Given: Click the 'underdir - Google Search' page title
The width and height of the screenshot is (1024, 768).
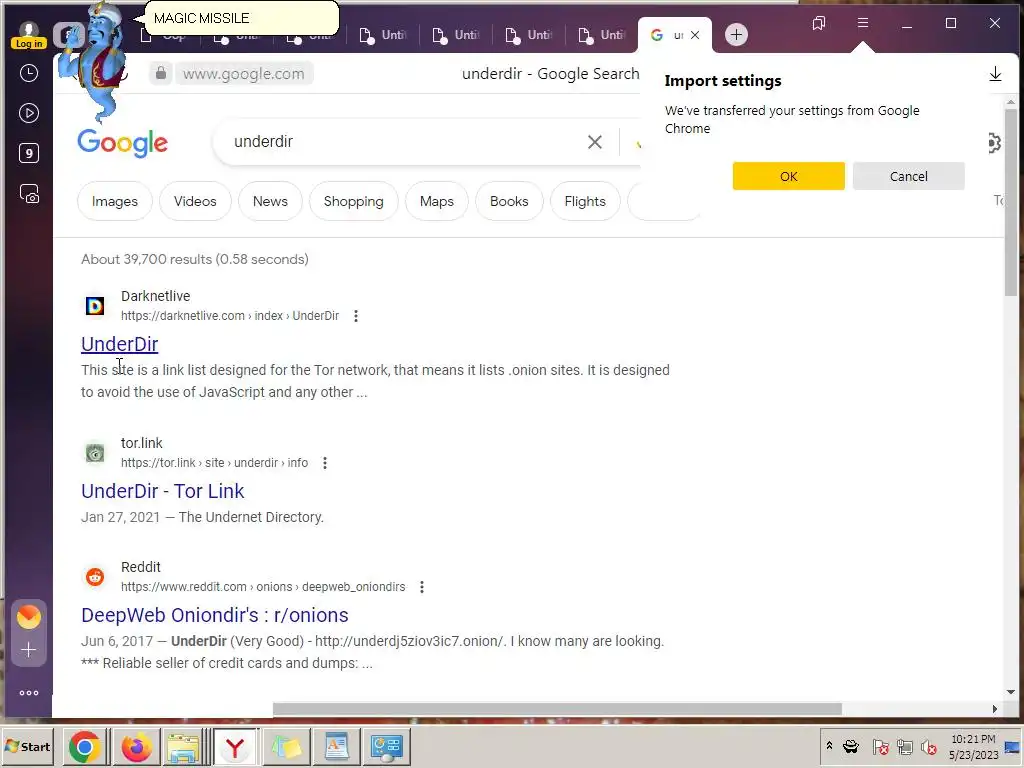Looking at the screenshot, I should [551, 74].
